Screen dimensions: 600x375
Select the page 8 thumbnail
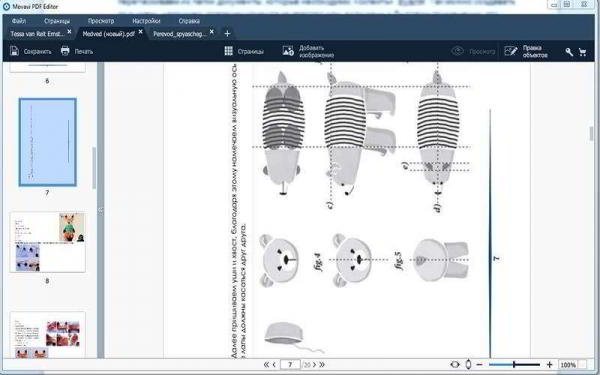click(x=47, y=242)
